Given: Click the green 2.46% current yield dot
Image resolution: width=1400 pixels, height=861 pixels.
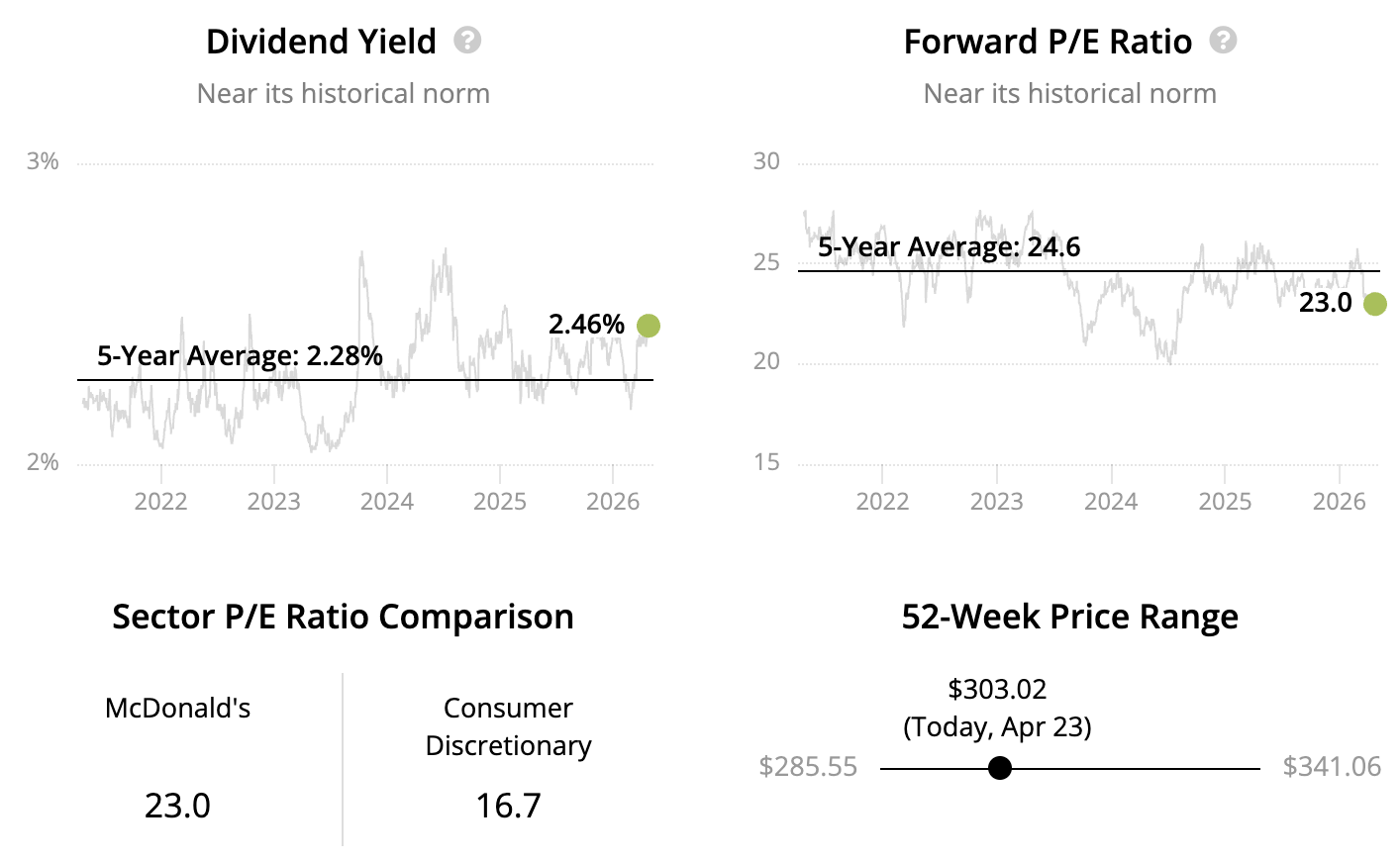Looking at the screenshot, I should 649,326.
